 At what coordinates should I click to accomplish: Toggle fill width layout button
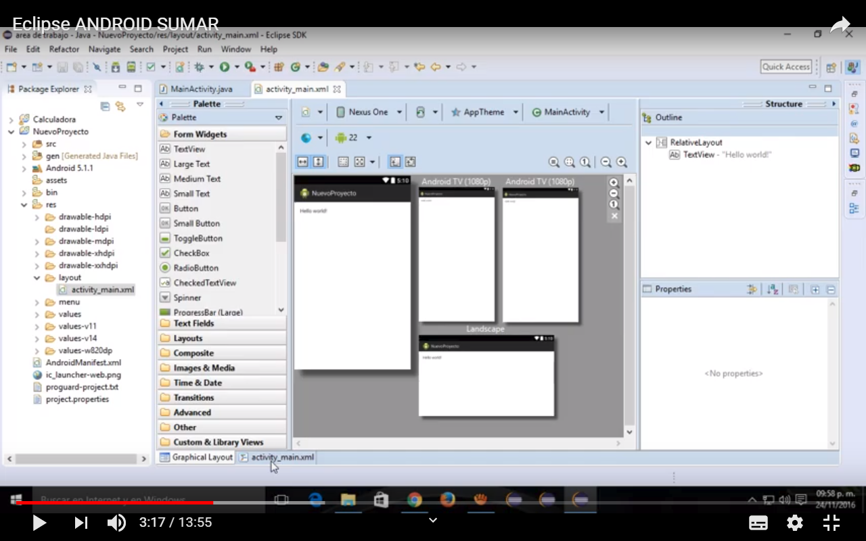point(303,162)
